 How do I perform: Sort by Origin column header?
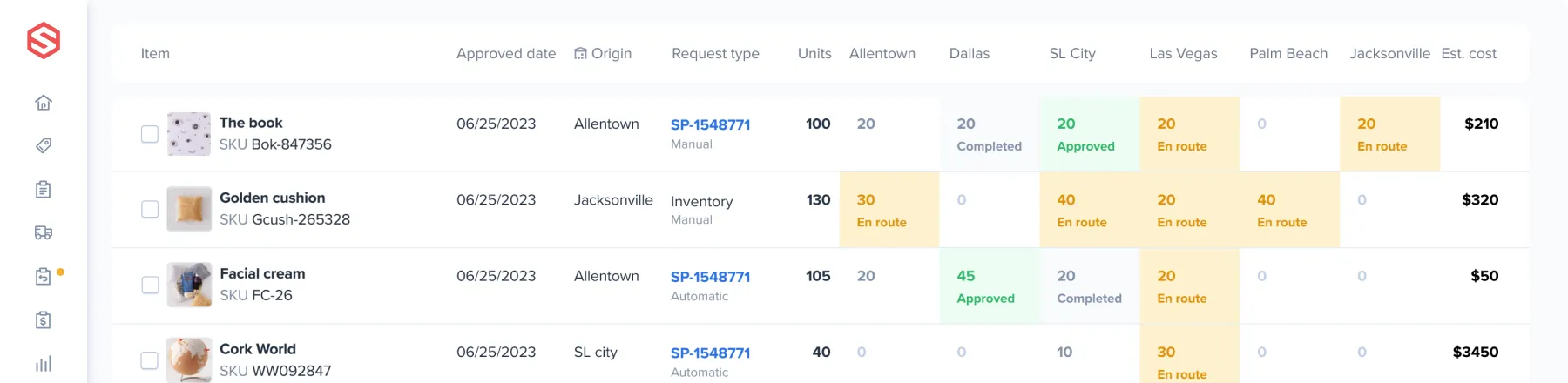pyautogui.click(x=612, y=53)
